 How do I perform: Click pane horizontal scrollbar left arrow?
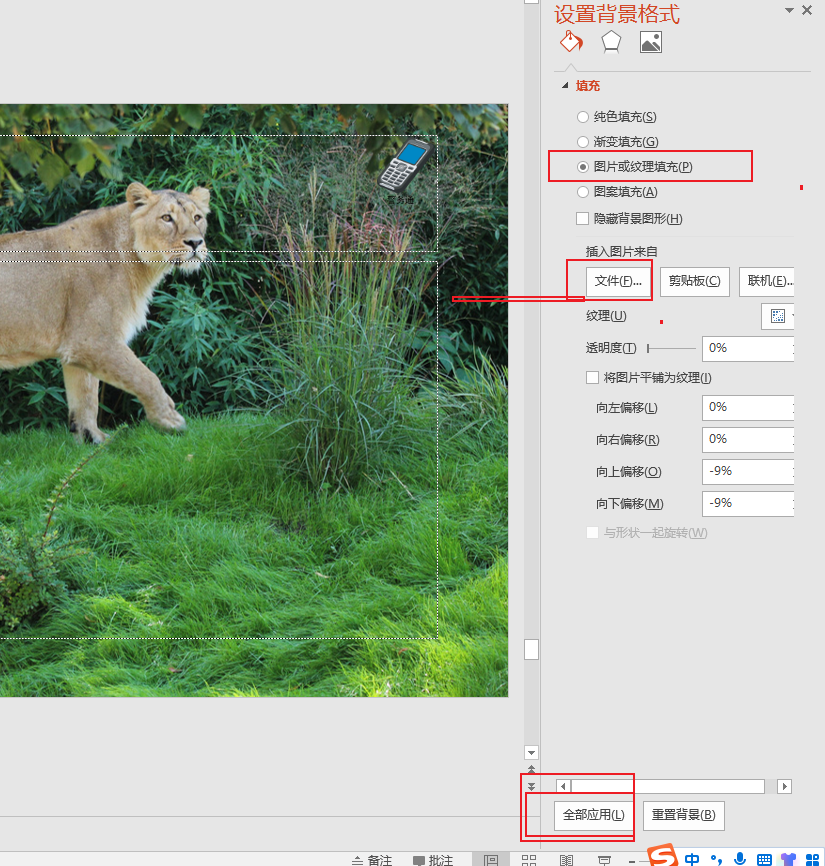(563, 786)
